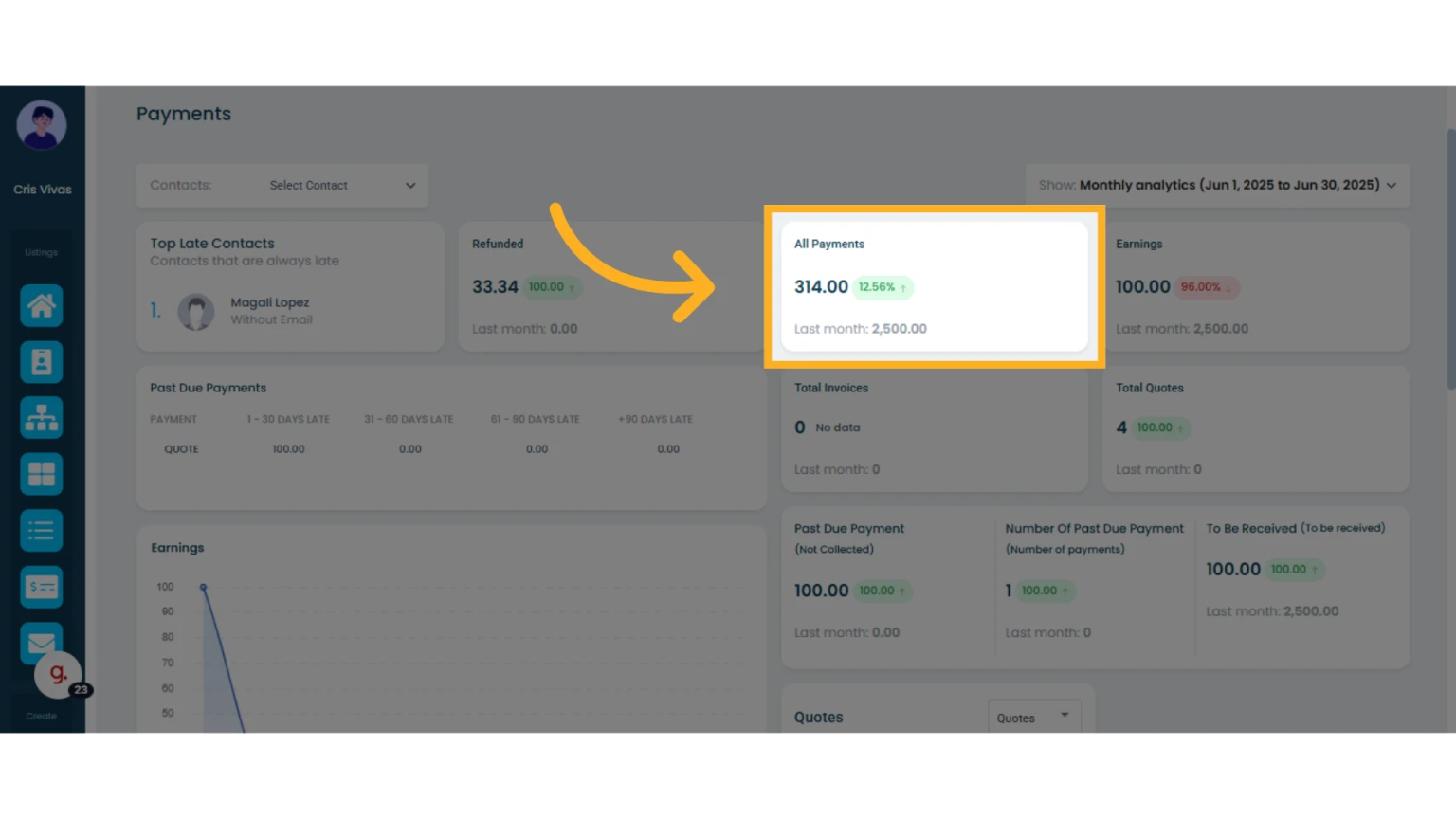Open the Monthly analytics date range dropdown
This screenshot has height=819, width=1456.
click(1218, 186)
